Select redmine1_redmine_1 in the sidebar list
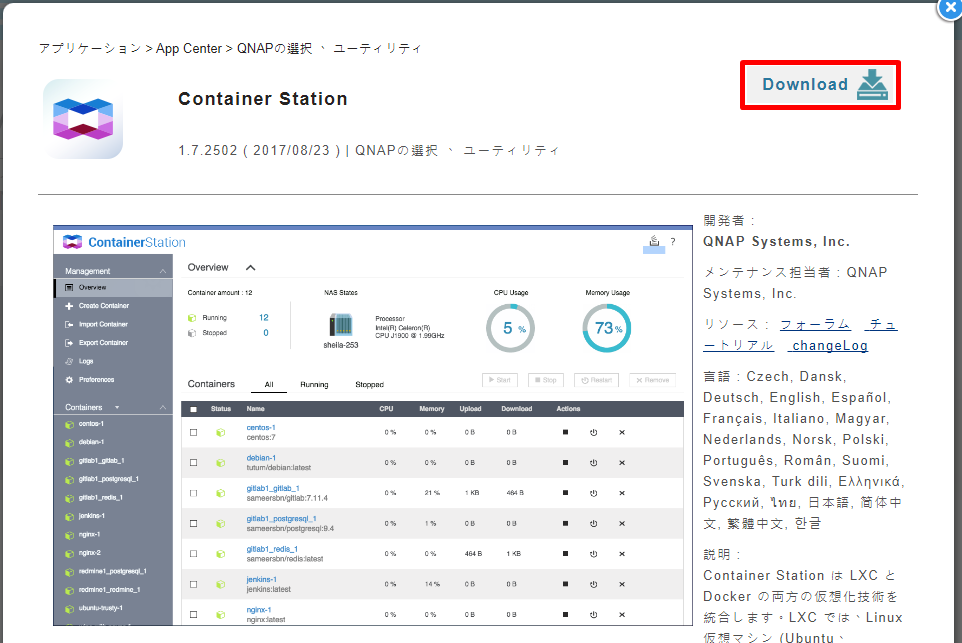The image size is (962, 643). pyautogui.click(x=109, y=590)
